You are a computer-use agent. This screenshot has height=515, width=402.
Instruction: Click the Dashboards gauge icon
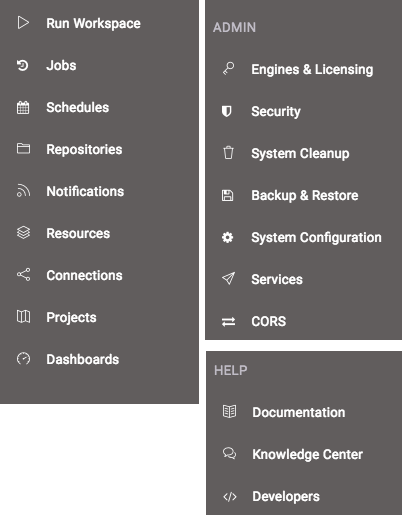click(23, 359)
